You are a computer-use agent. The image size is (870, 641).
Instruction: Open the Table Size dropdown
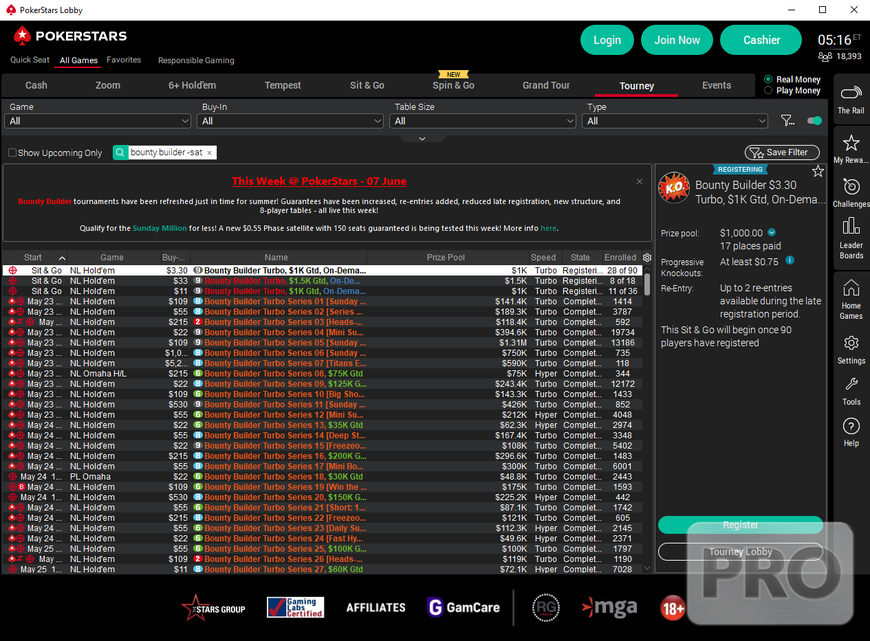pos(482,121)
